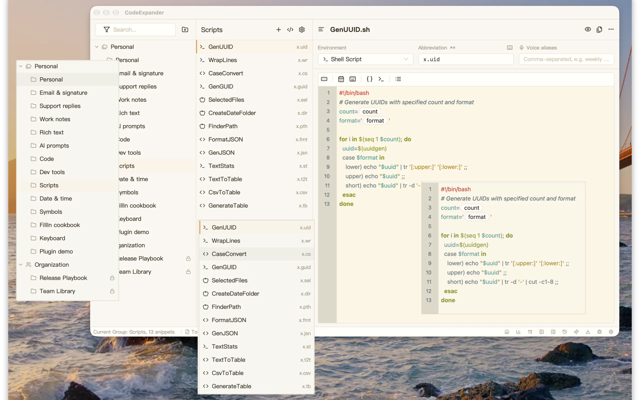Click the calendar date icon in editor toolbar
Image resolution: width=640 pixels, height=400 pixels.
point(341,79)
